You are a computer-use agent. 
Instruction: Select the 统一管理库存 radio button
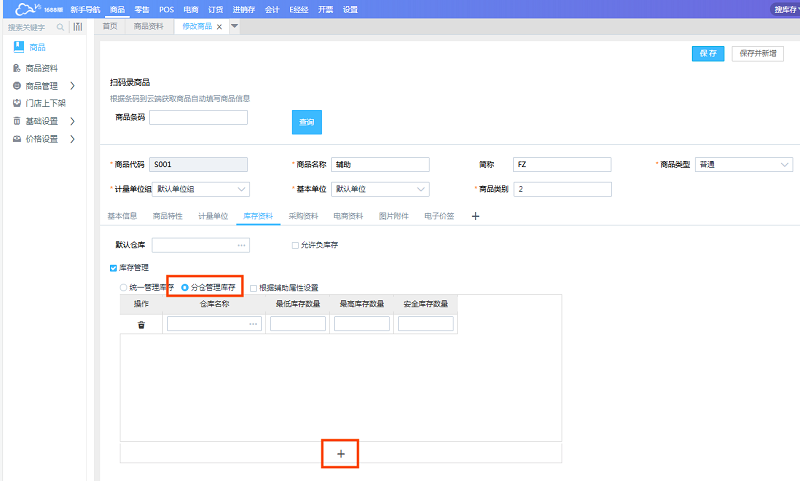click(x=124, y=288)
